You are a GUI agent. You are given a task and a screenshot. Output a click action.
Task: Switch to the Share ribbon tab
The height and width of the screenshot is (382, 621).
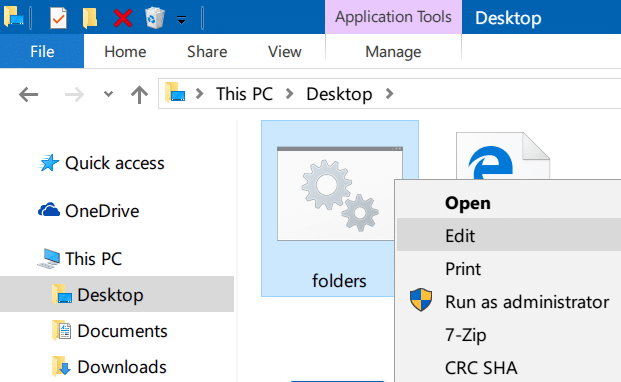coord(207,52)
